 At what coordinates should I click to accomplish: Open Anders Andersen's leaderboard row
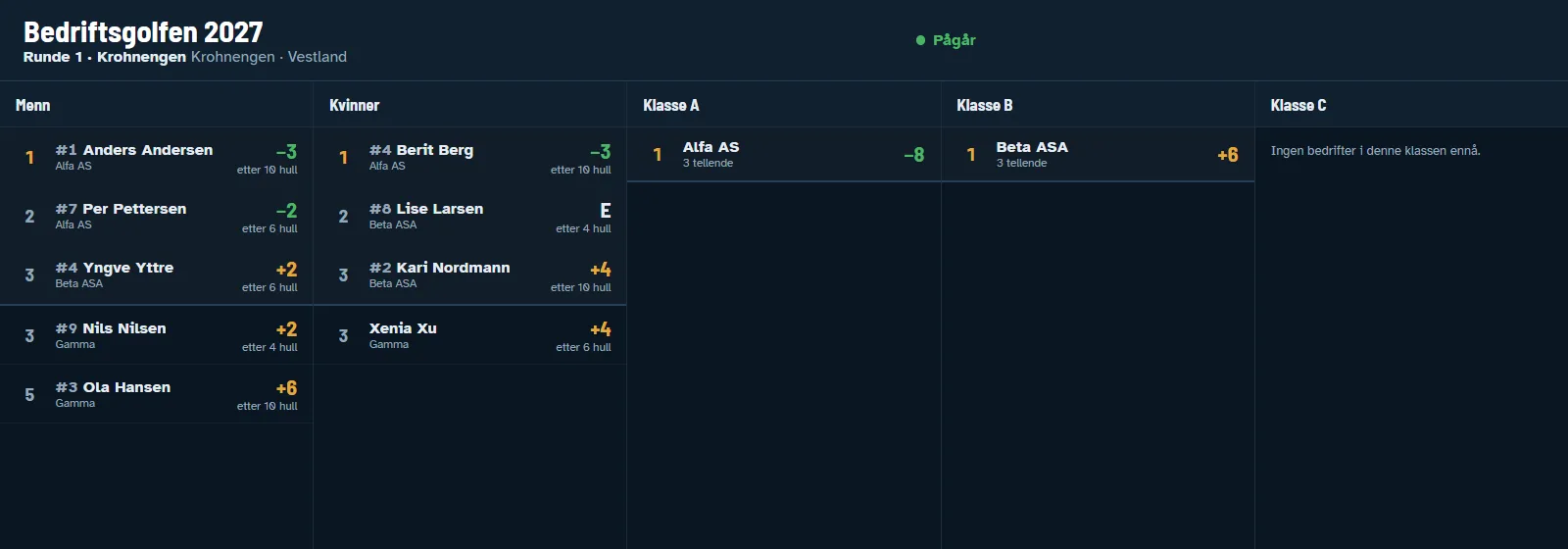157,157
